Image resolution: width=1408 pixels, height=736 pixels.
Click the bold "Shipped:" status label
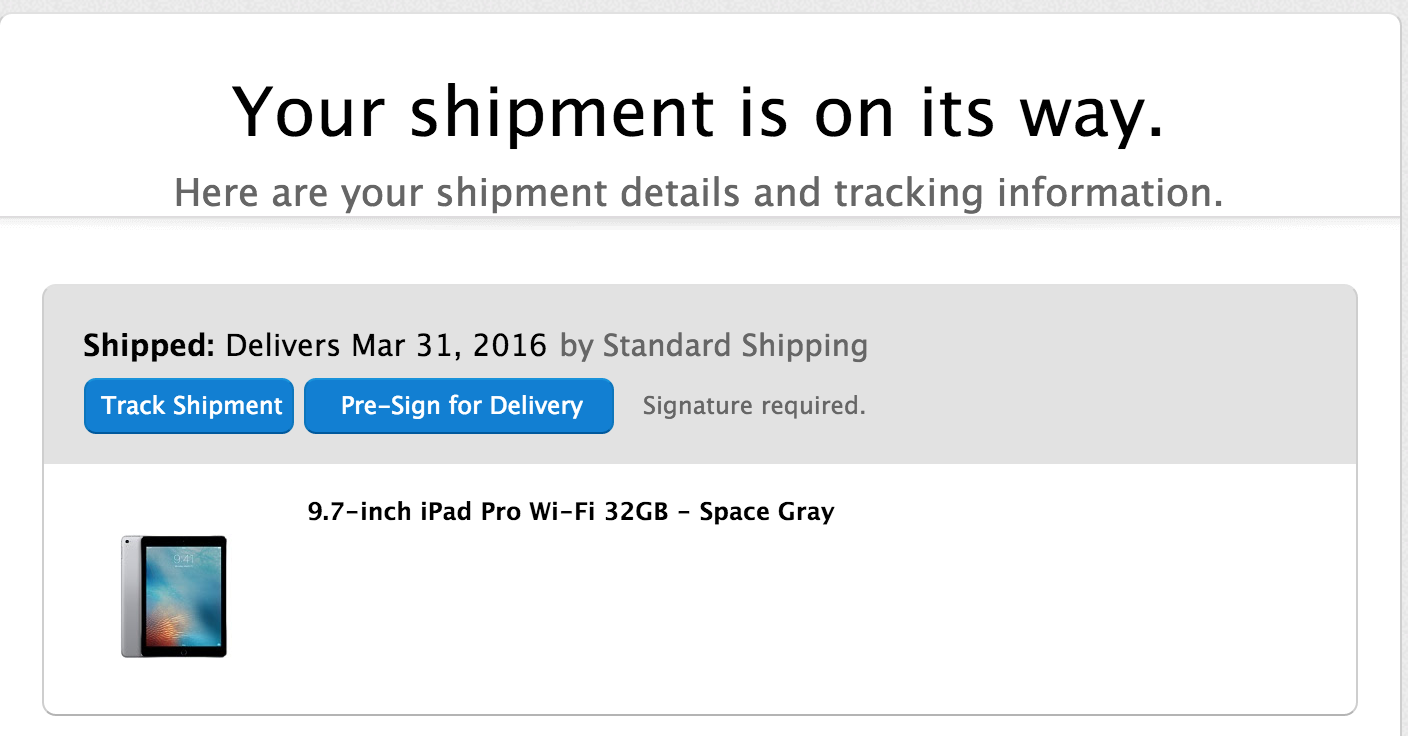(x=149, y=346)
